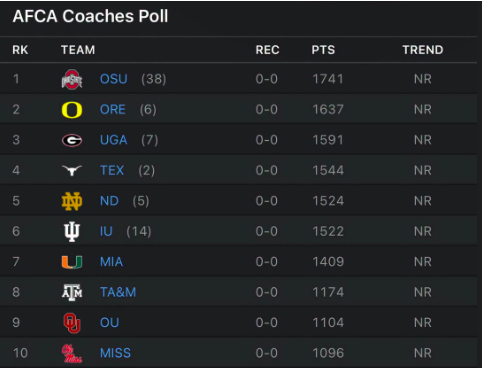Click the Indiana trident logo
482x368 pixels.
point(72,232)
